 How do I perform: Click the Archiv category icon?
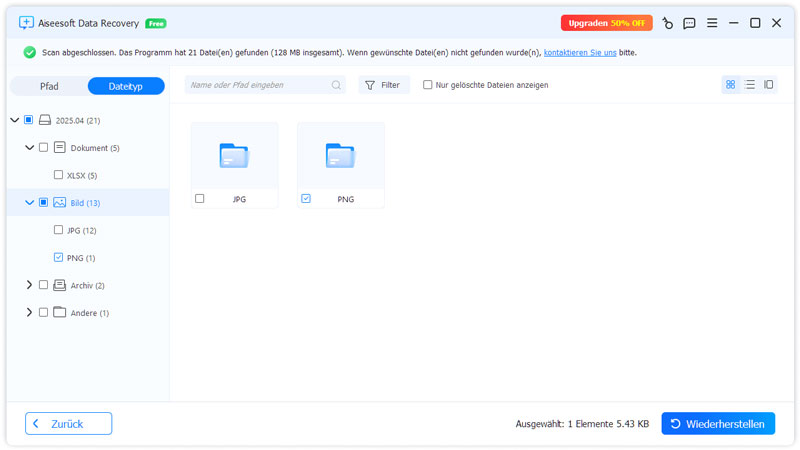pos(60,285)
